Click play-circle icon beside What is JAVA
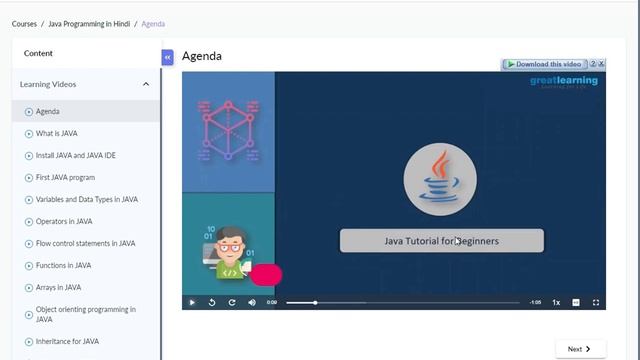The width and height of the screenshot is (640, 360). (x=29, y=134)
